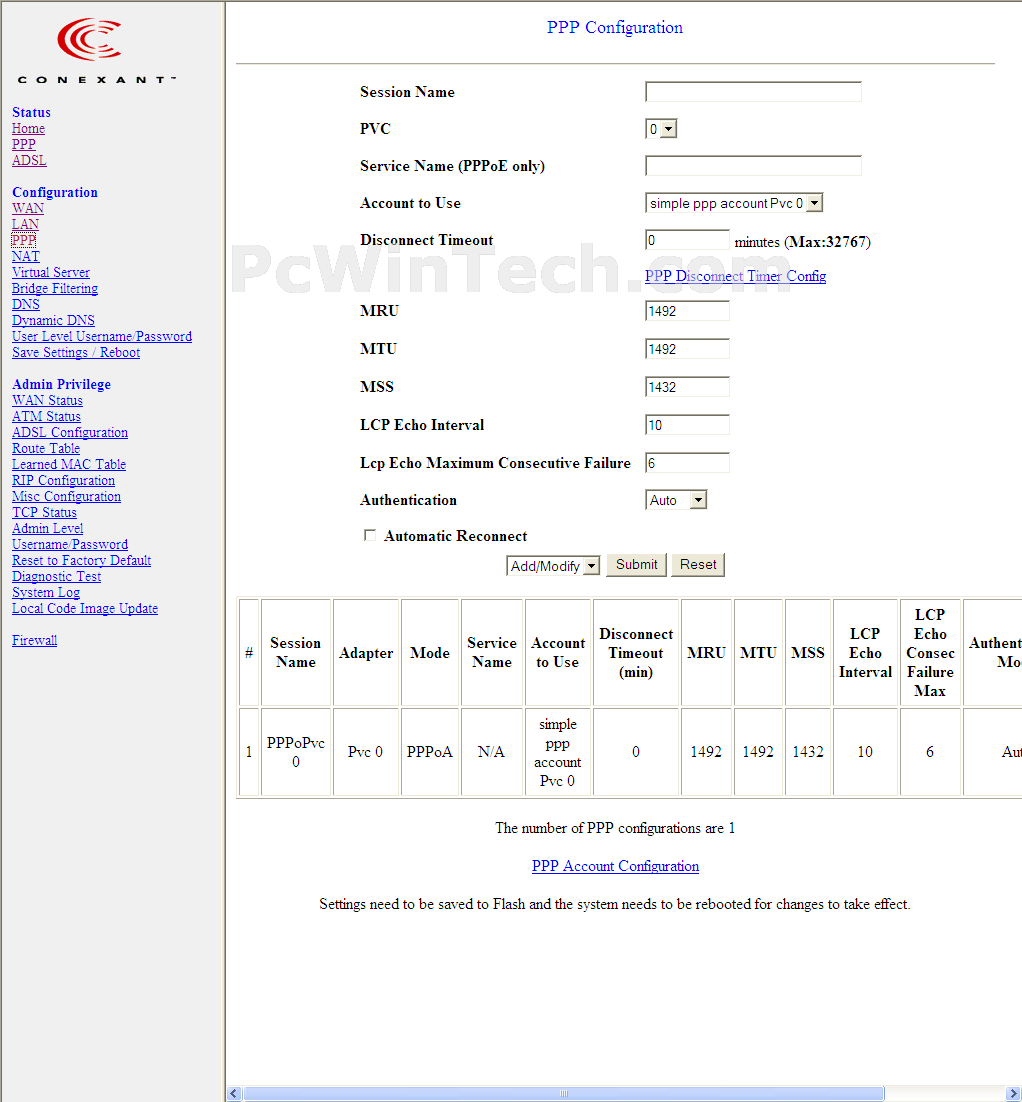
Task: Click the LCP Echo Interval field
Action: click(687, 424)
